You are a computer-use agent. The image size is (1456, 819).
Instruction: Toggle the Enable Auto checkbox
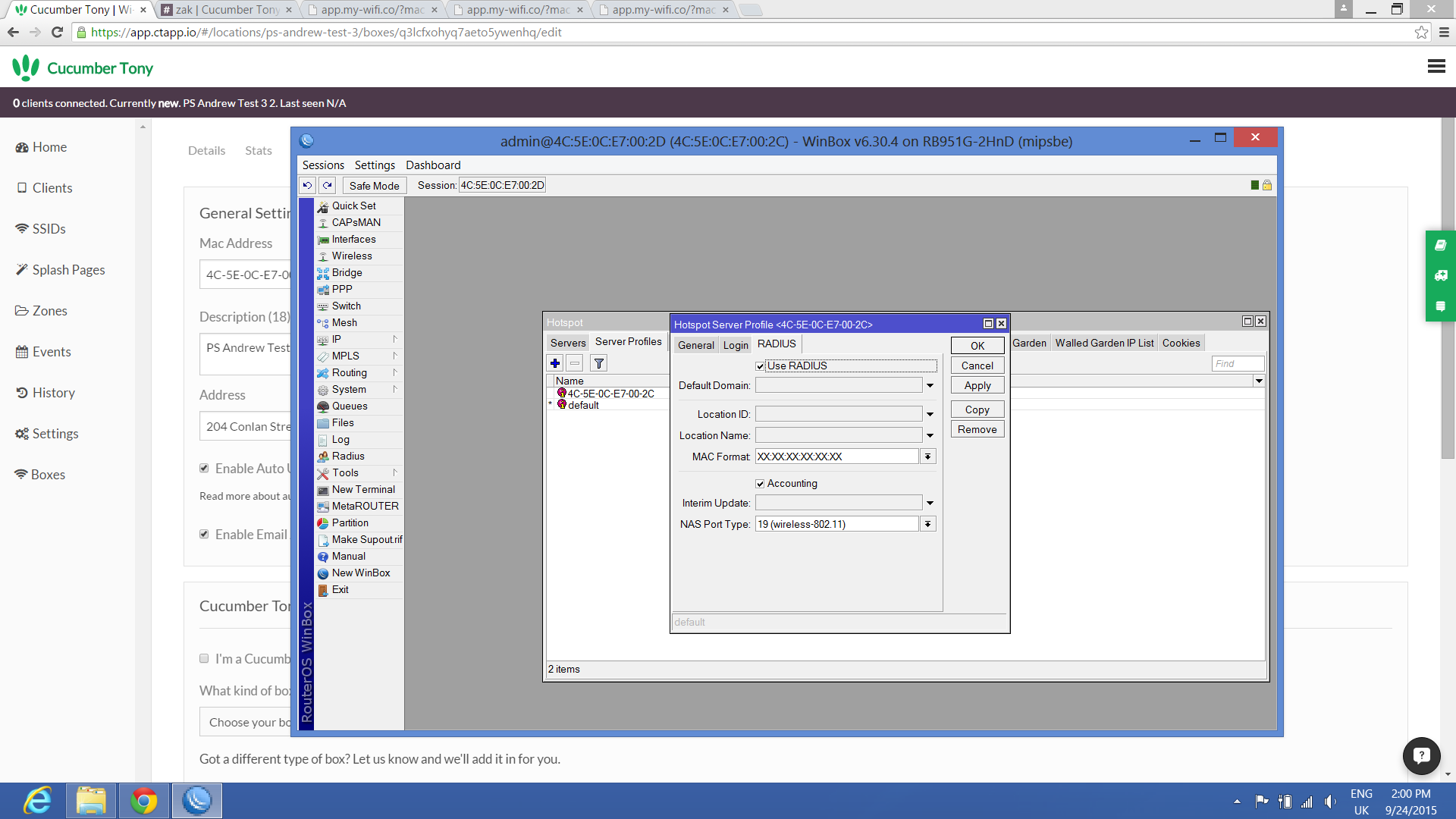[x=204, y=468]
